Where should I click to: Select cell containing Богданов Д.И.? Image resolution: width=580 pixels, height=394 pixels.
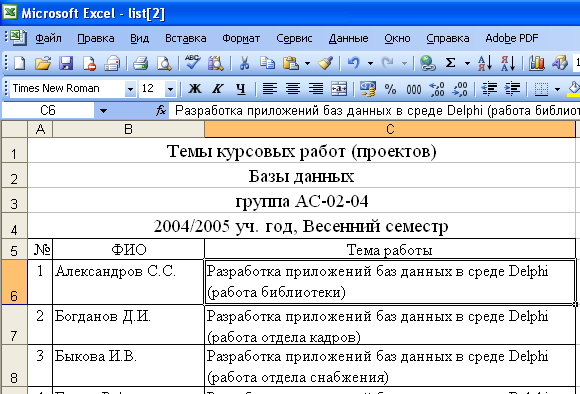[x=128, y=324]
